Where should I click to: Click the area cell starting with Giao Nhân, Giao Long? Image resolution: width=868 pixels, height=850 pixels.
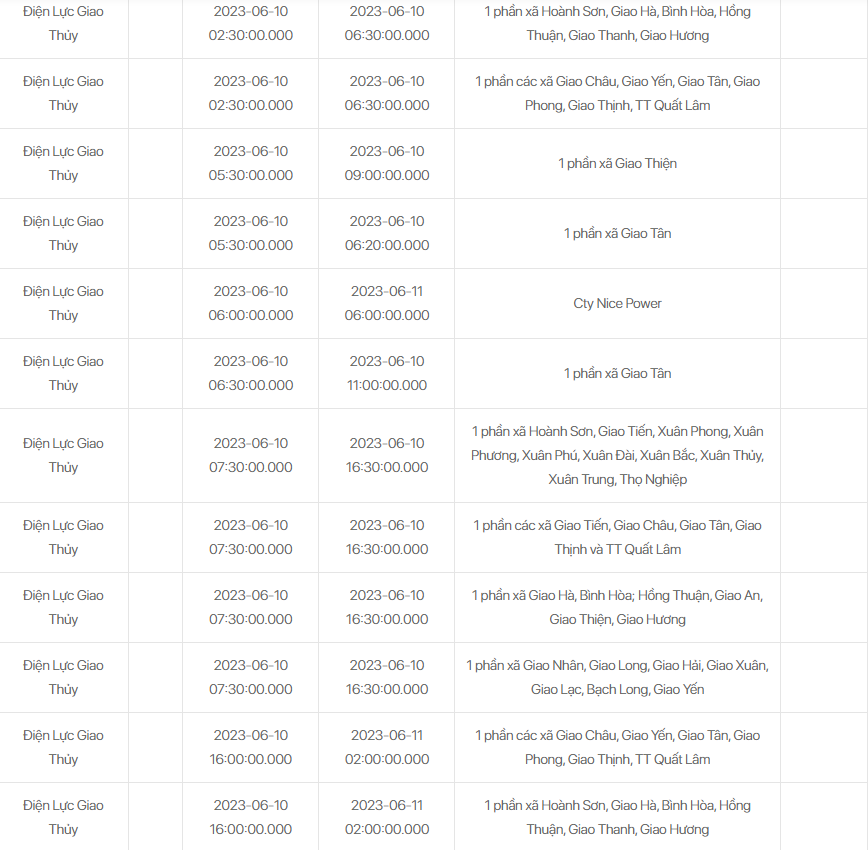(617, 678)
